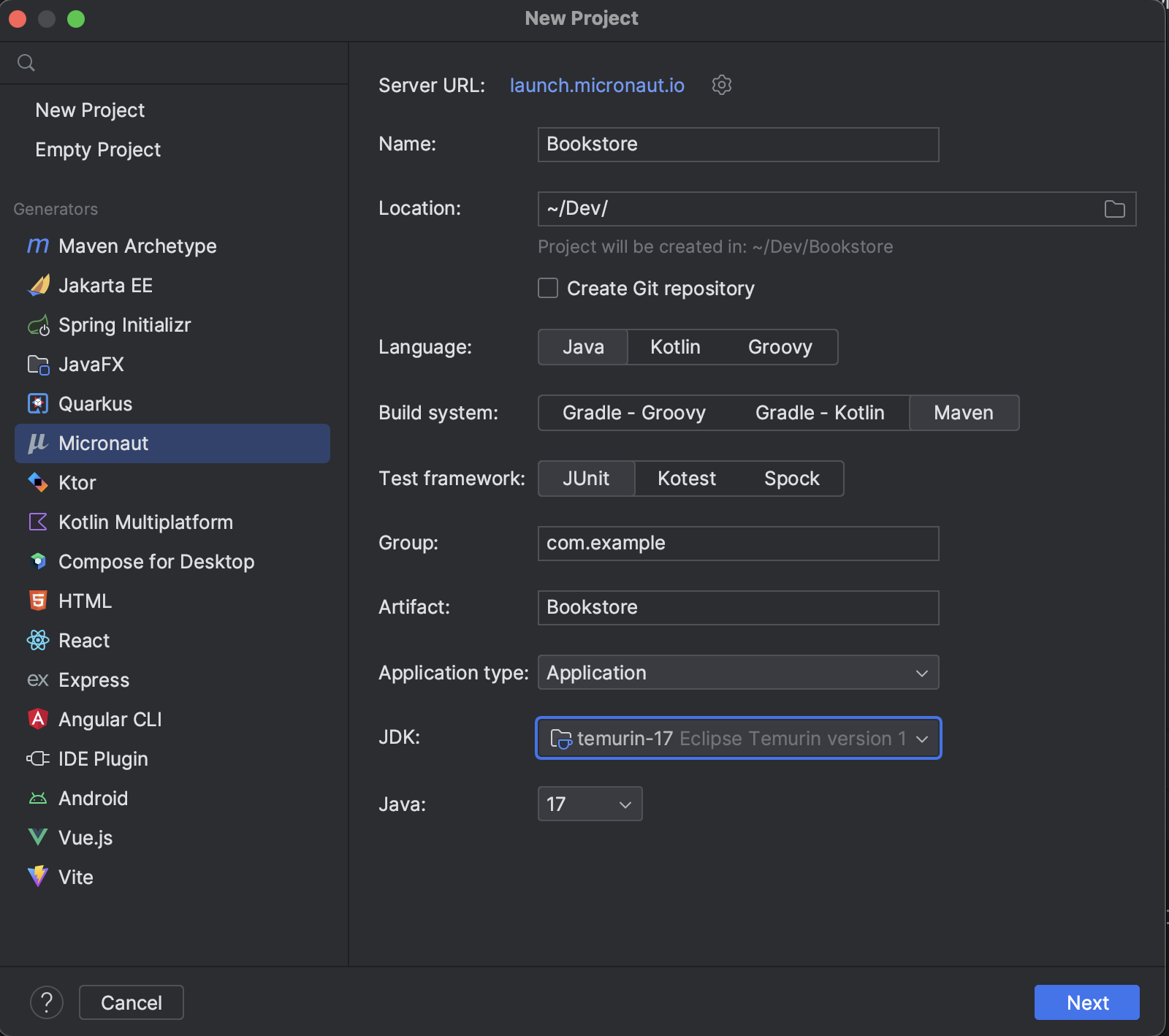Click the React atom icon

coord(38,641)
